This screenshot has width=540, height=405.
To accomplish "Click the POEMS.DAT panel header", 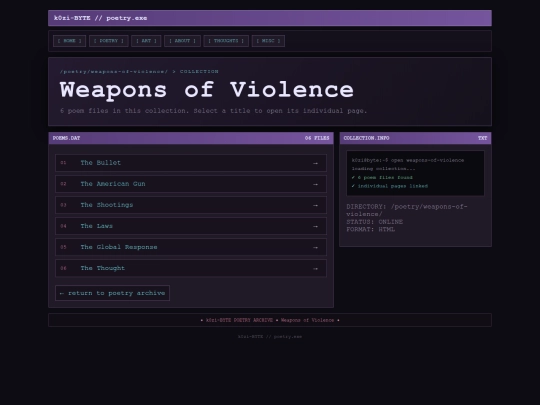I will pos(191,138).
